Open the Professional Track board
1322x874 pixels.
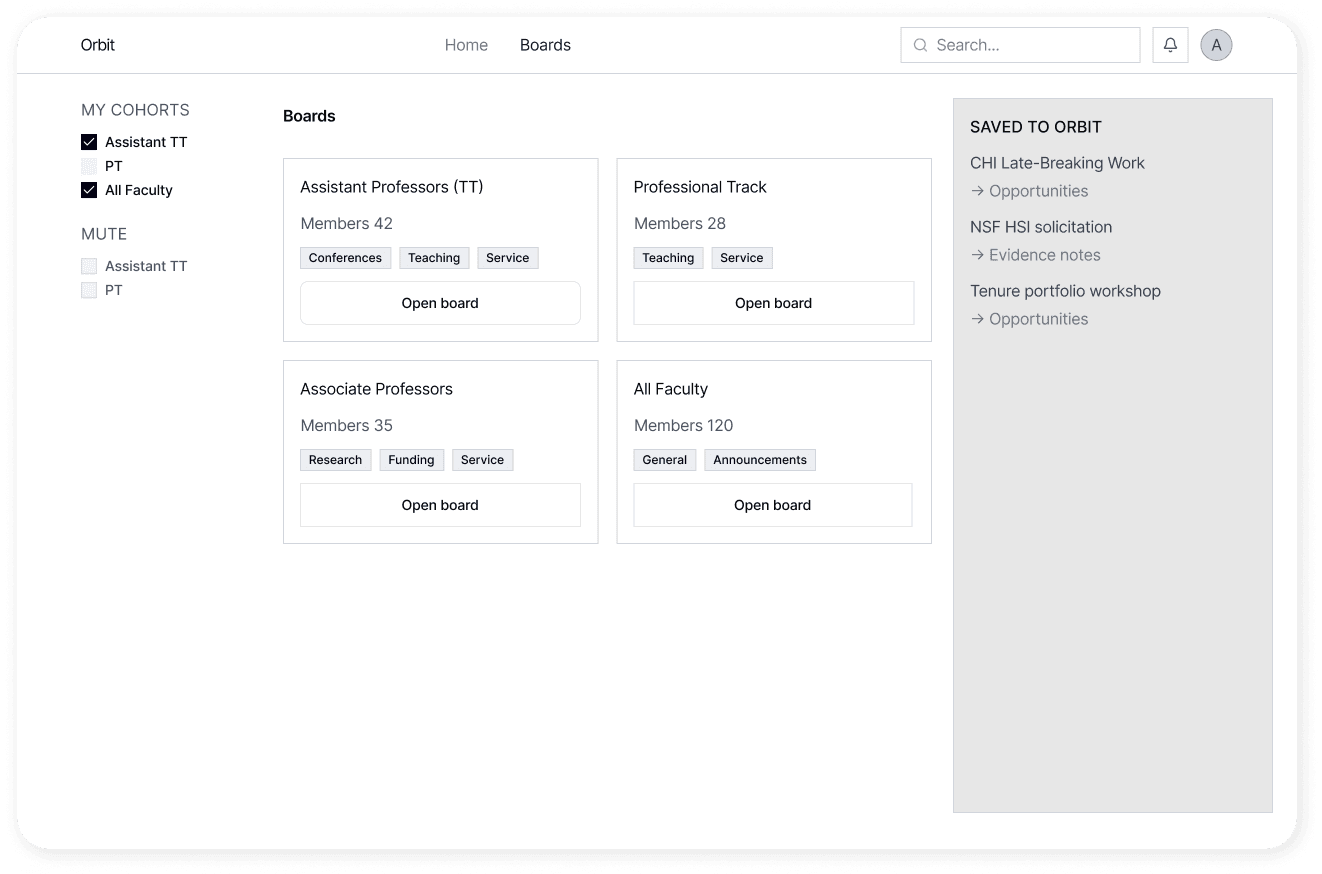(x=773, y=303)
